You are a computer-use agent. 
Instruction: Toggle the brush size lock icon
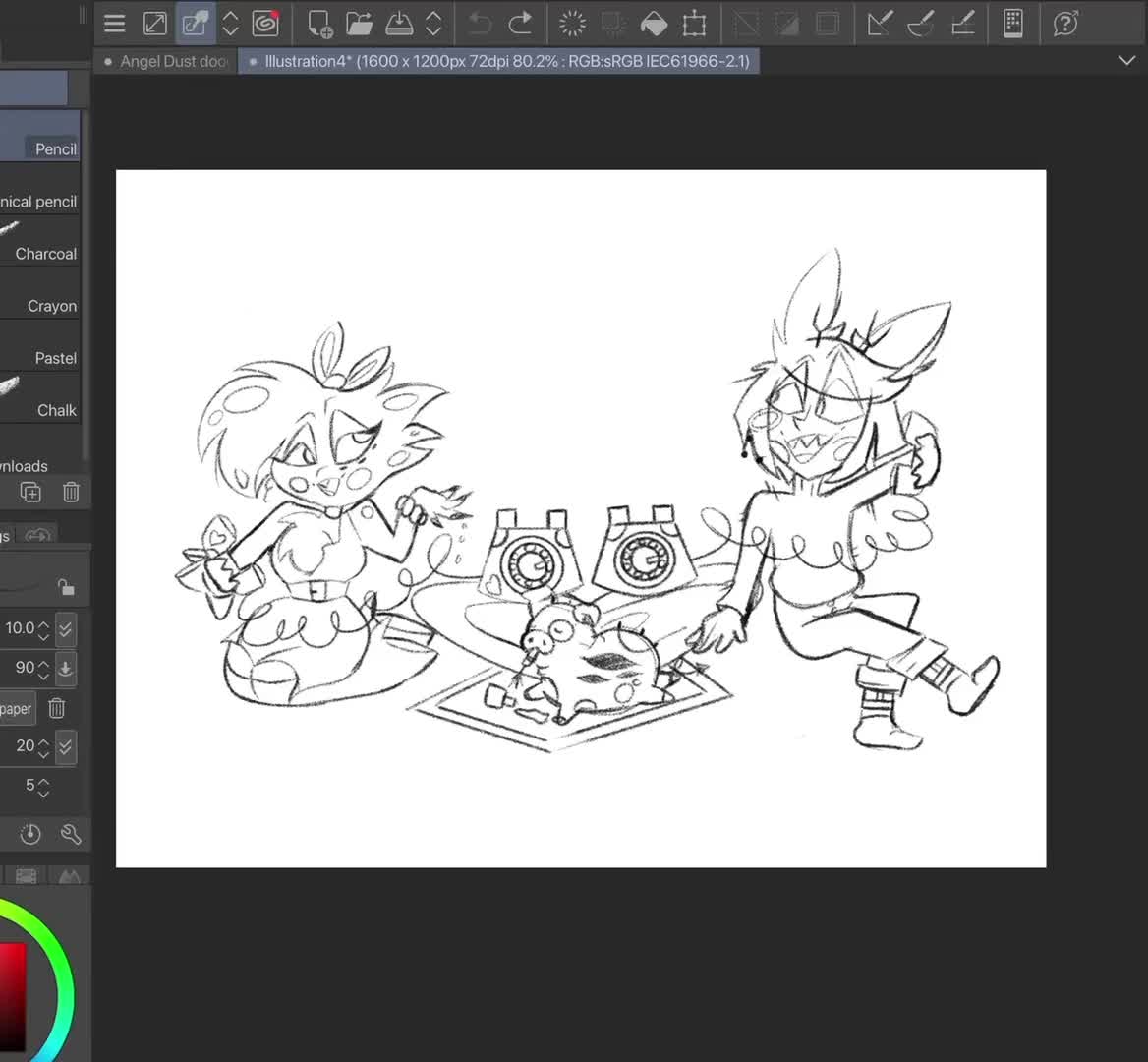[x=66, y=587]
